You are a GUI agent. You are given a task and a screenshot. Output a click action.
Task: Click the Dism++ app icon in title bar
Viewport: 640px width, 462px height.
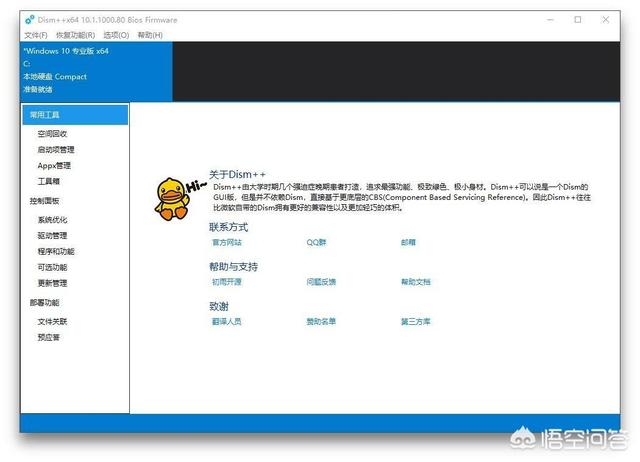pyautogui.click(x=30, y=20)
